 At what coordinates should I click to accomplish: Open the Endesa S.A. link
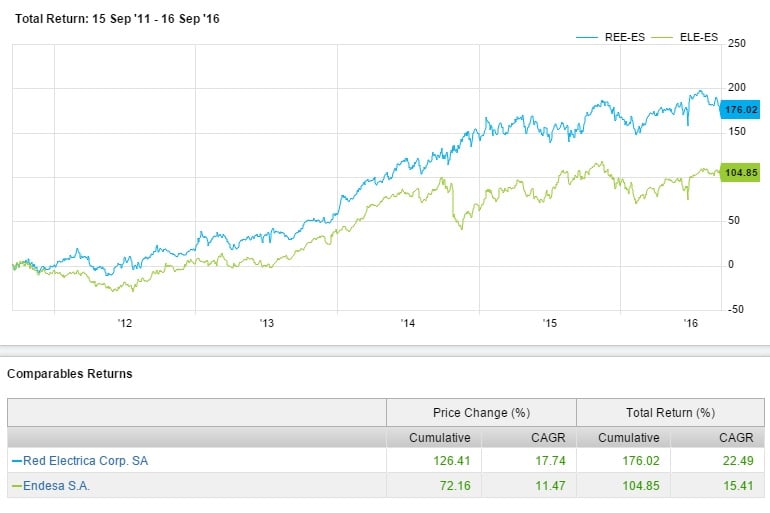click(x=54, y=485)
